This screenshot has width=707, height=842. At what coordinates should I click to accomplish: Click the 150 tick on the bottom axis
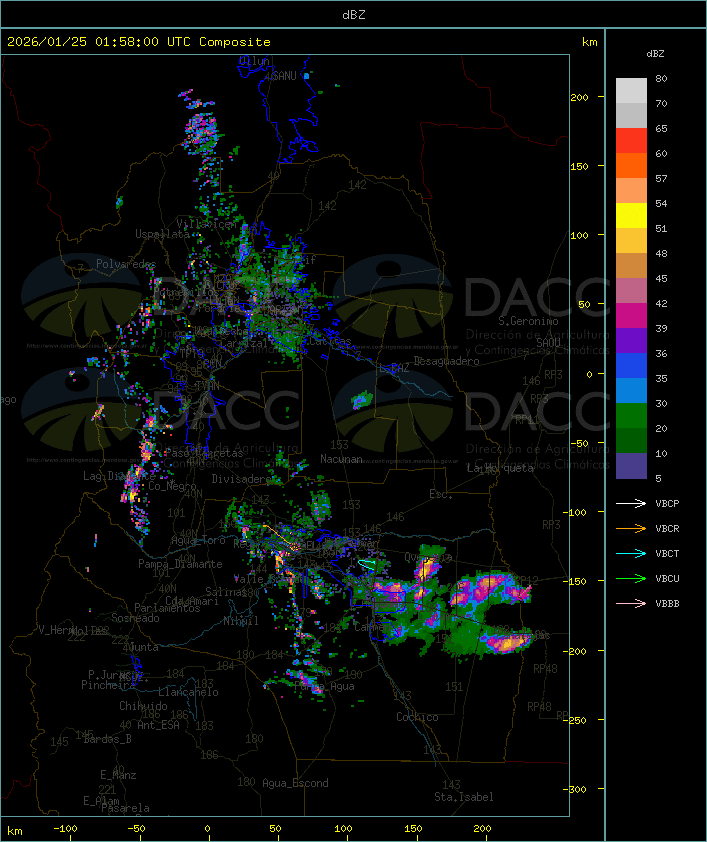pos(413,829)
